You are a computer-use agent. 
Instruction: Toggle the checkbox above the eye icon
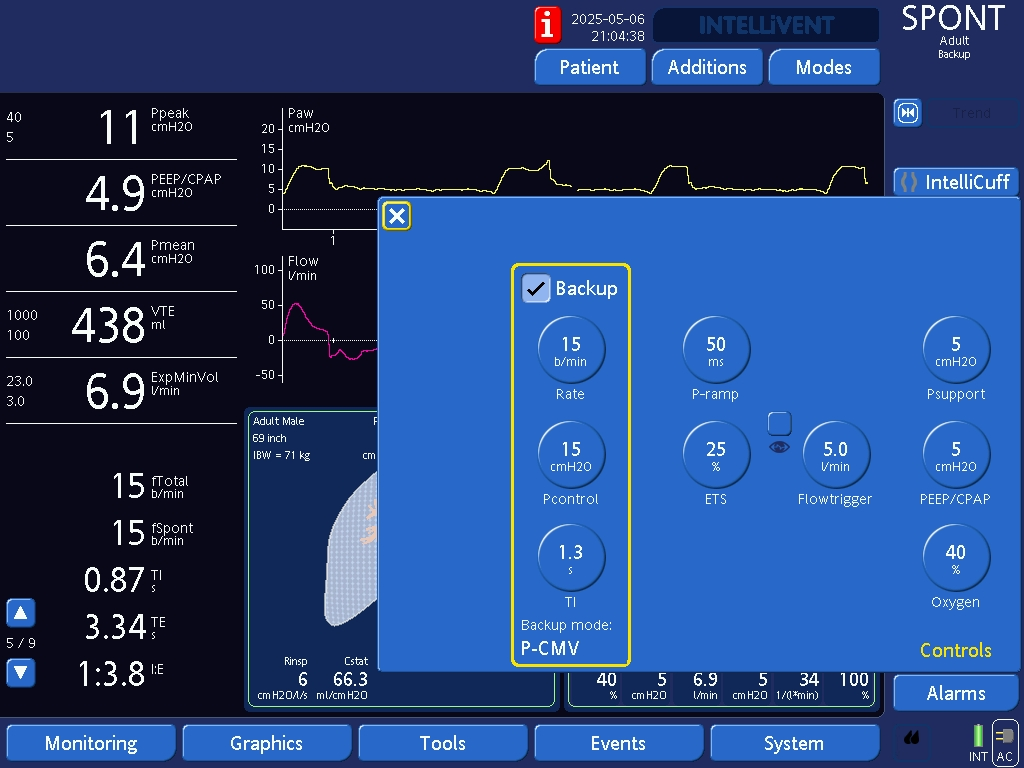(780, 423)
